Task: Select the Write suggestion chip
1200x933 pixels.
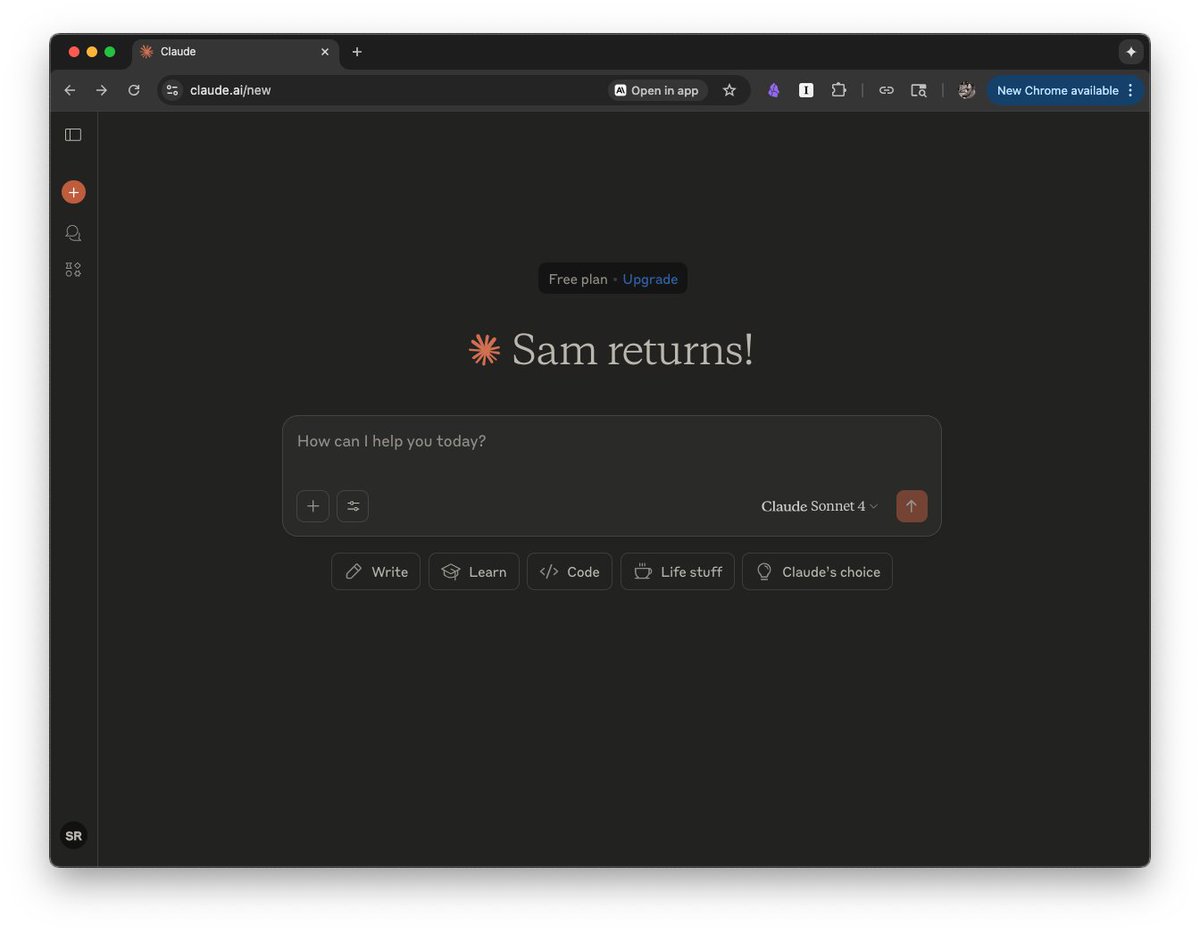Action: [x=376, y=572]
